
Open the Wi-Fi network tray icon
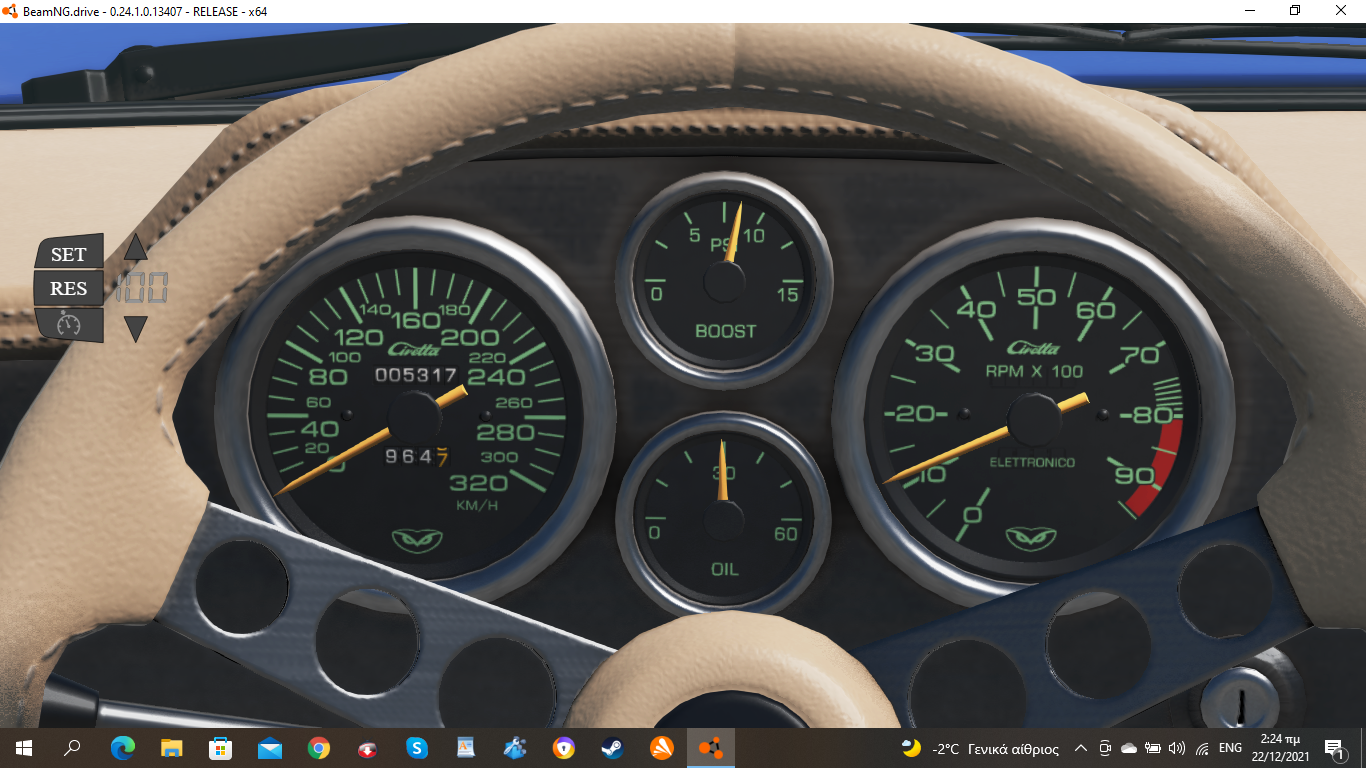click(1201, 748)
